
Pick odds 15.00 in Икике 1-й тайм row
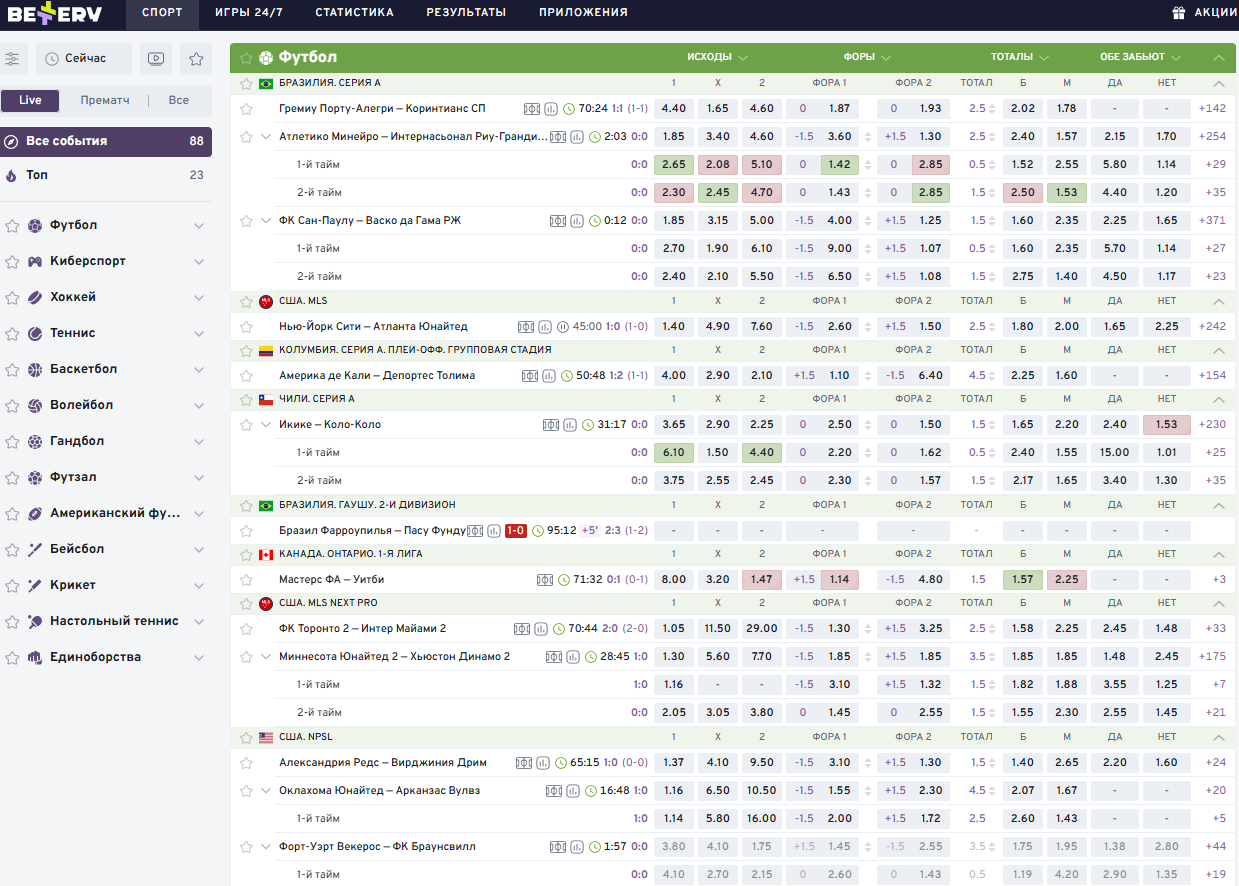pos(1115,452)
